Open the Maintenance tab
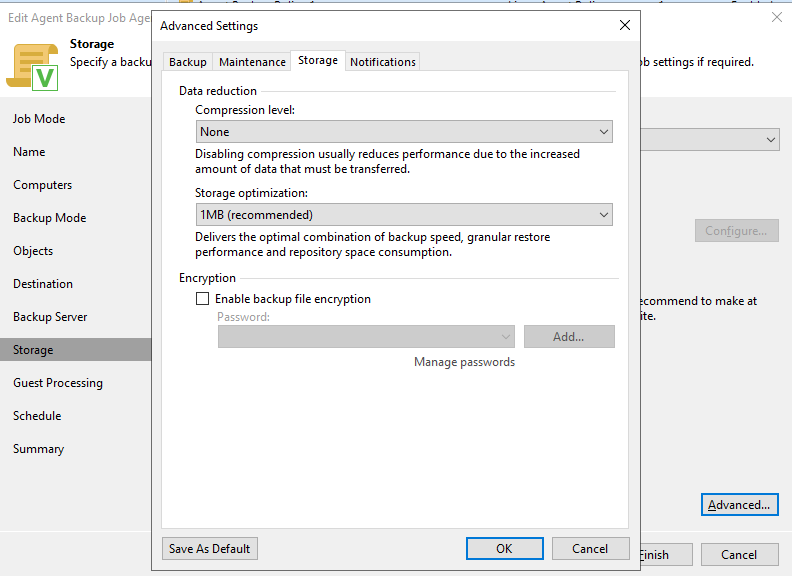Viewport: 792px width, 576px height. point(252,62)
